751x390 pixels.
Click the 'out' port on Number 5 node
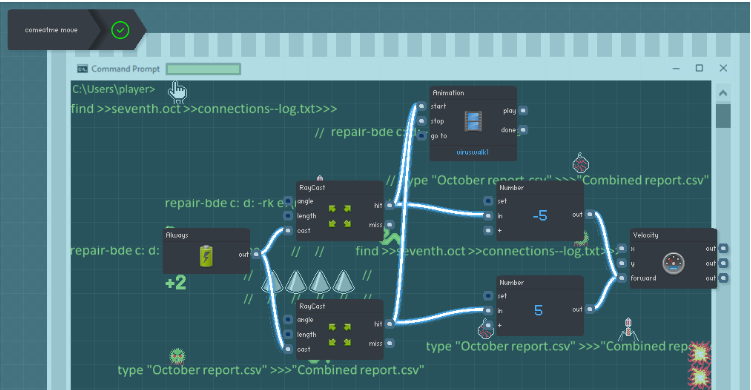590,309
